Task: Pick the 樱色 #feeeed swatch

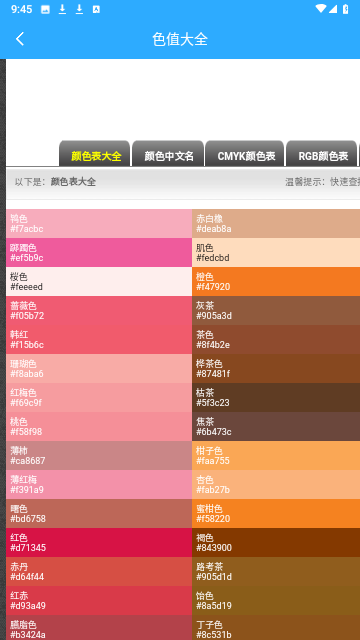Action: 99,282
